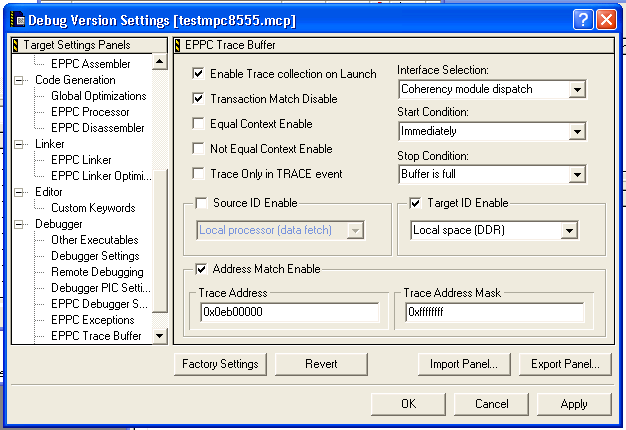Enable Source ID Enable checkbox

202,203
